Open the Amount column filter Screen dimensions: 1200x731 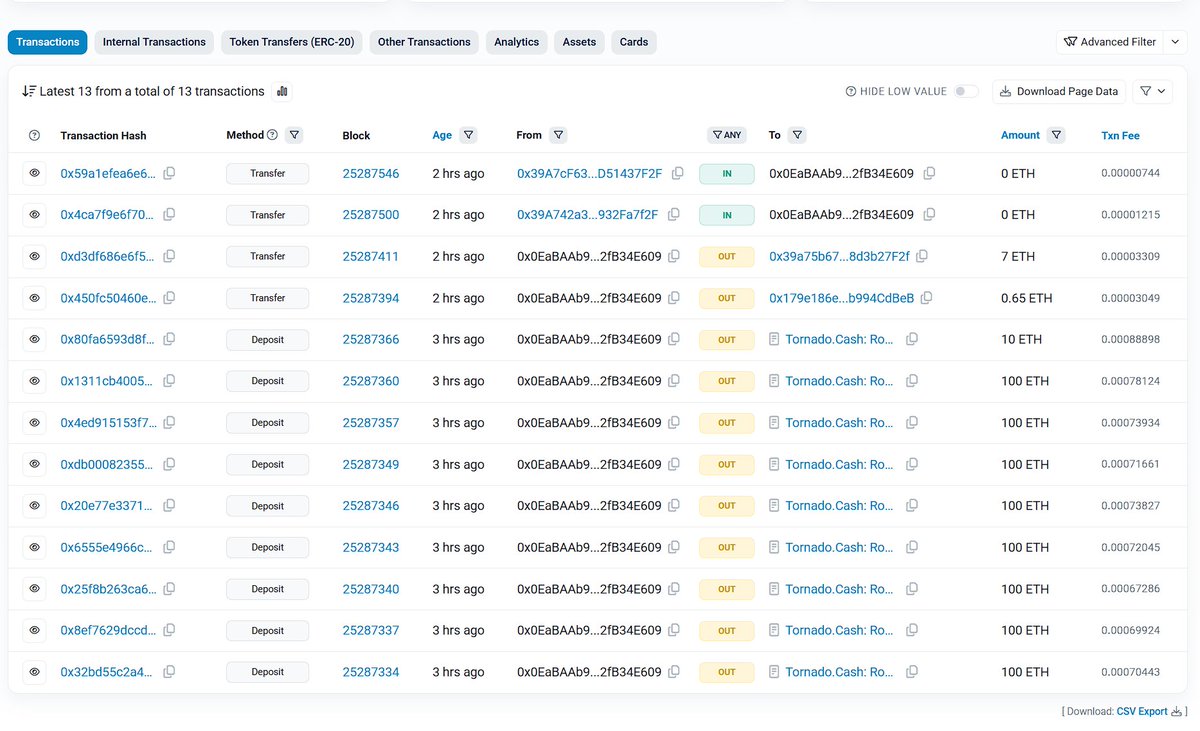(1056, 135)
